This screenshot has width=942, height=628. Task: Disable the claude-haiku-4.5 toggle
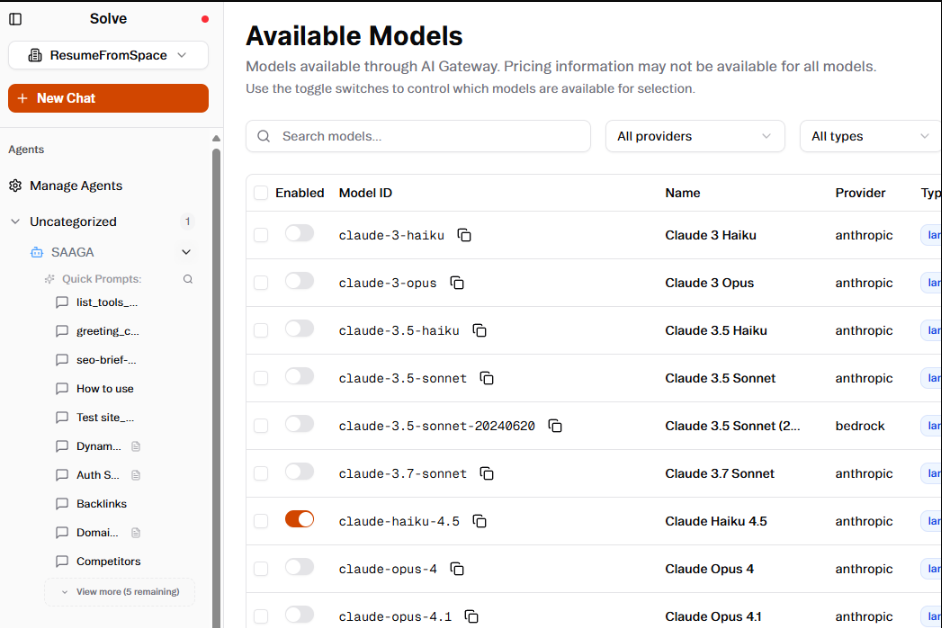tap(299, 519)
